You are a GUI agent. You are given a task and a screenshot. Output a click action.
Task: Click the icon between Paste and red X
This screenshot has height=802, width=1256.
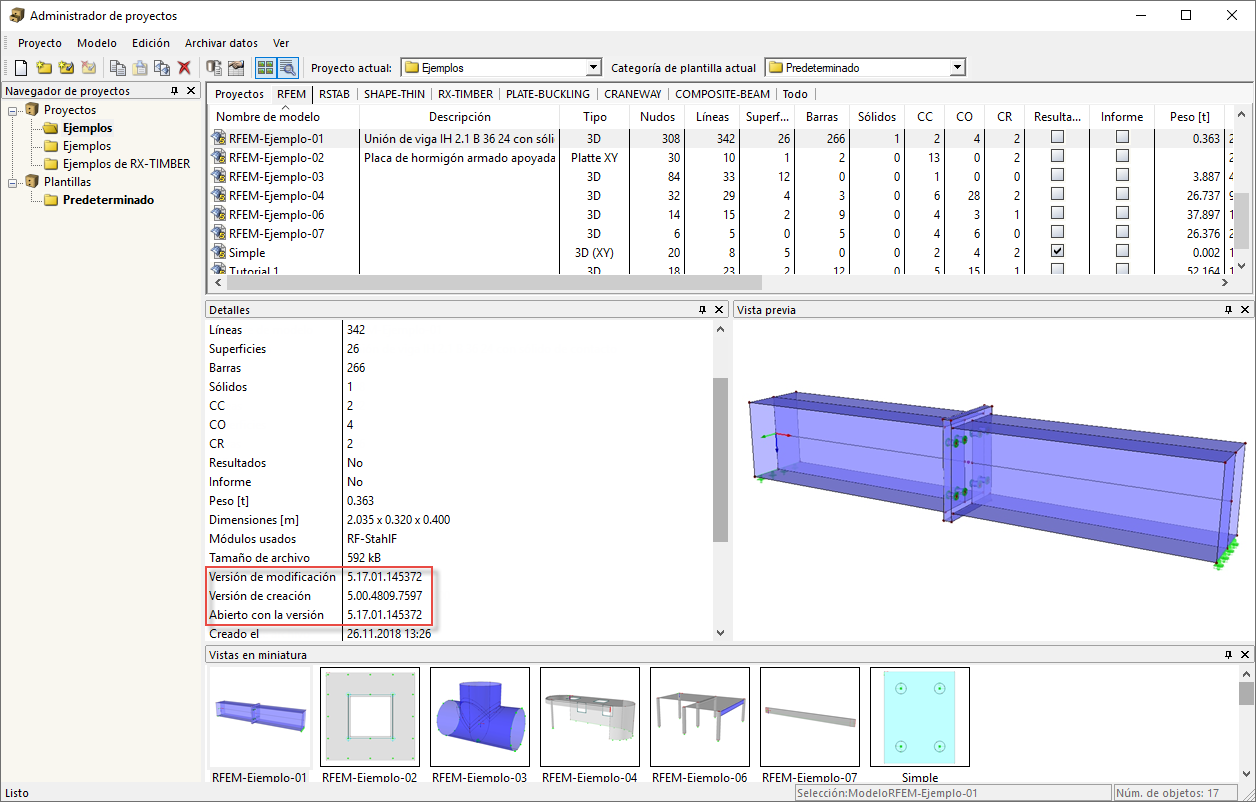pos(162,68)
